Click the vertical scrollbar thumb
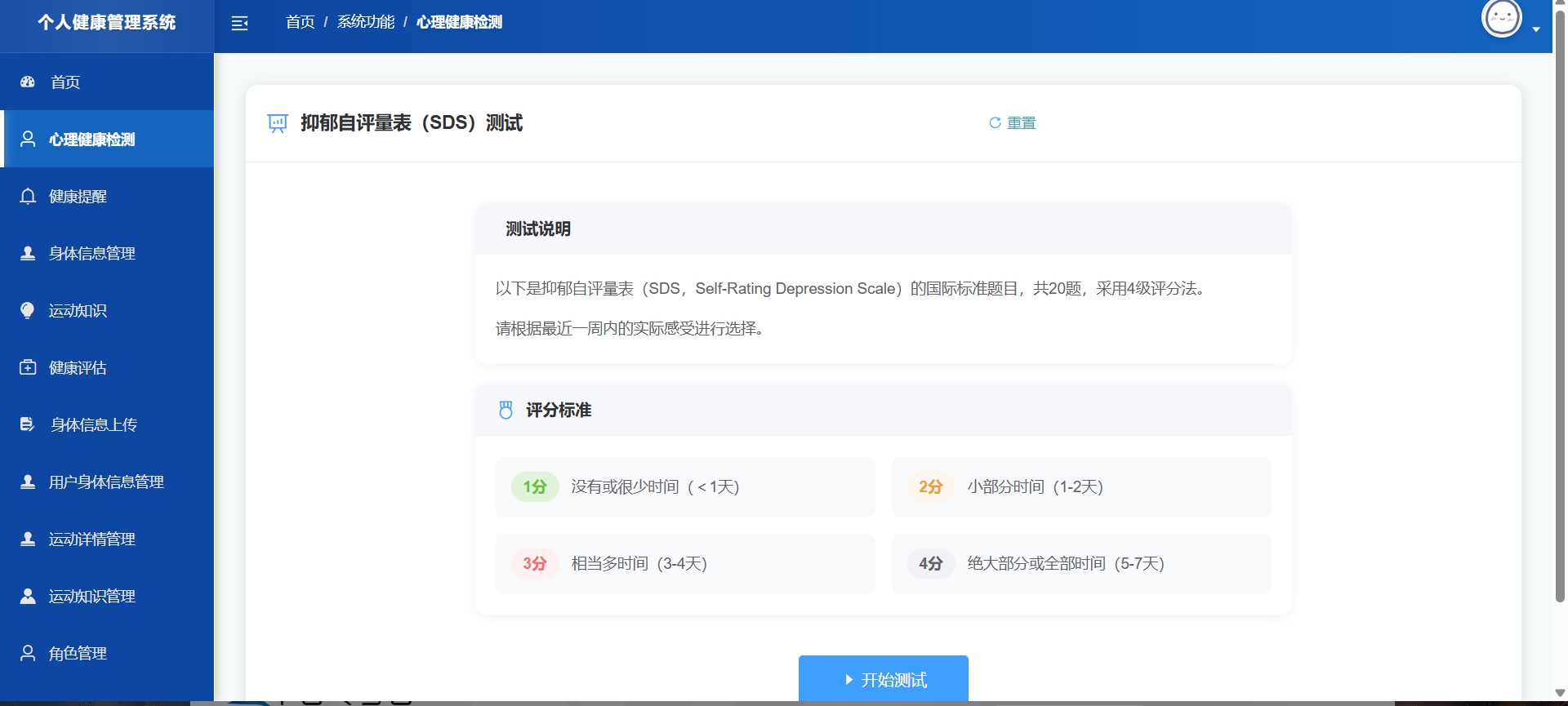 tap(1560, 306)
